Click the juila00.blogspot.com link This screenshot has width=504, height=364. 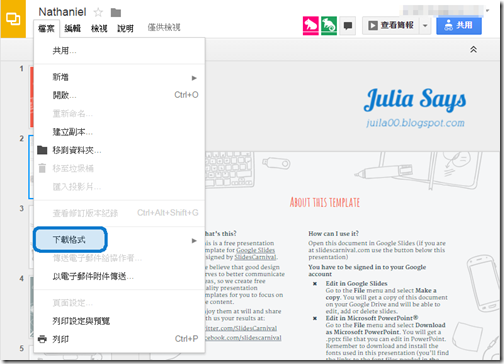point(415,123)
